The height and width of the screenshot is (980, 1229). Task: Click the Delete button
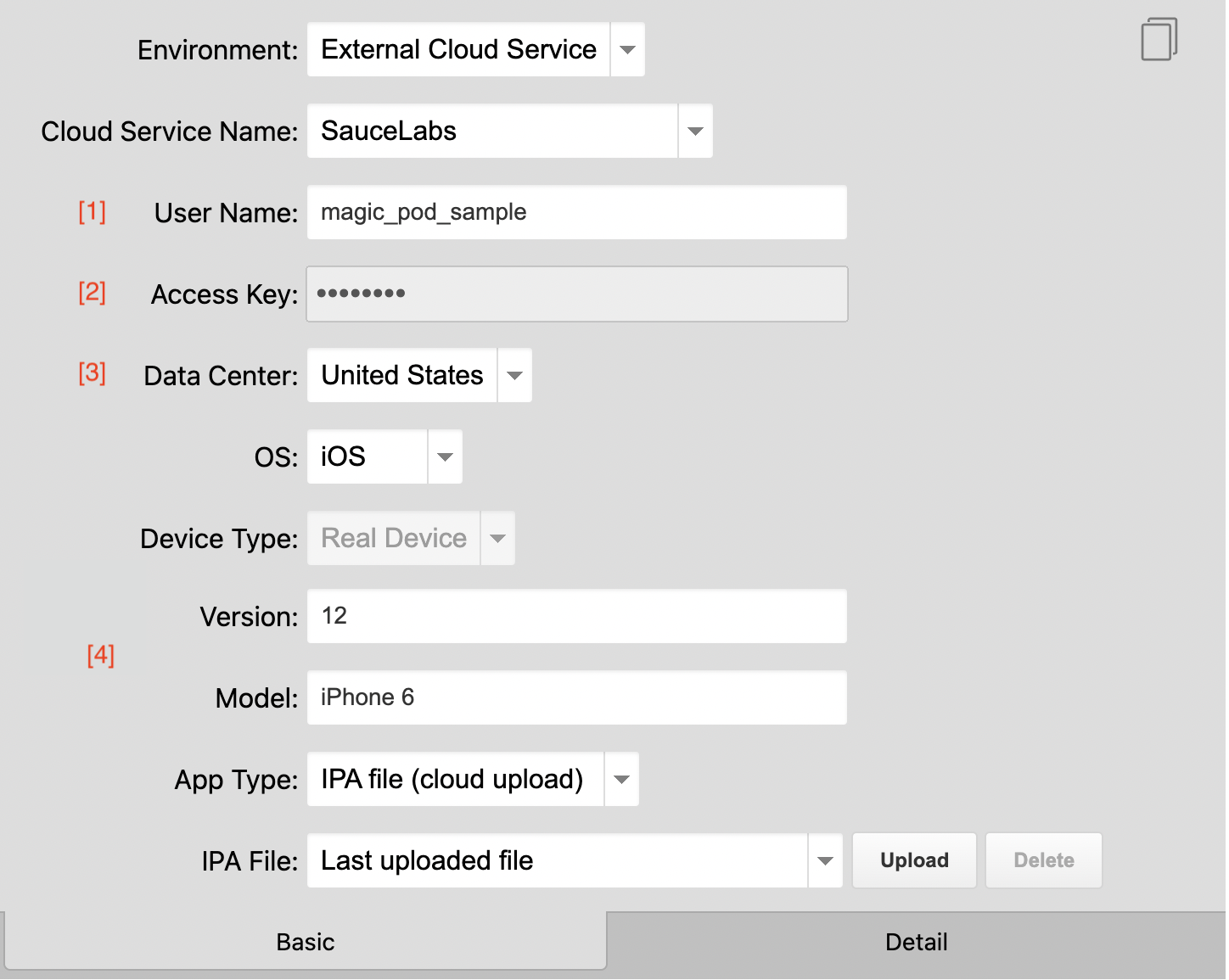[x=1044, y=860]
